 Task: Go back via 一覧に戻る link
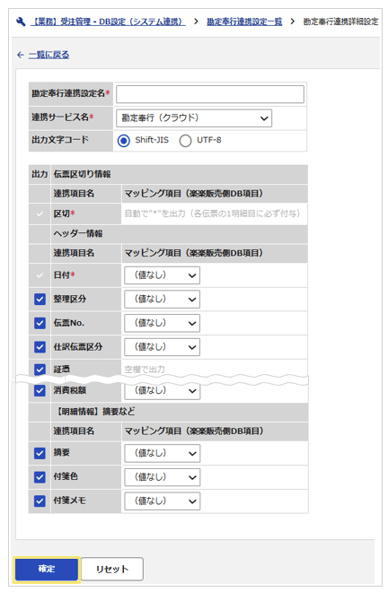[x=49, y=55]
